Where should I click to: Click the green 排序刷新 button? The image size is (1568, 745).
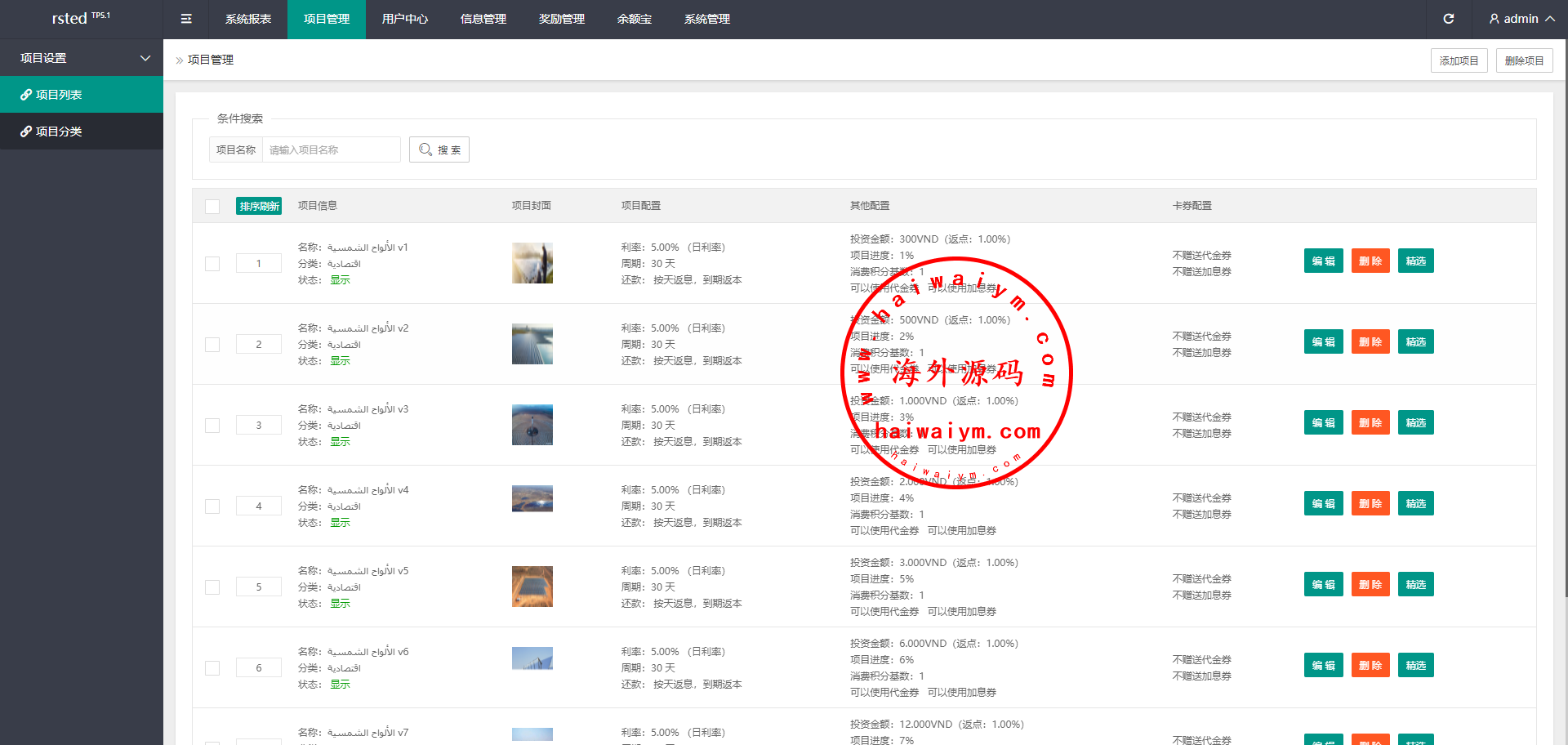point(259,206)
